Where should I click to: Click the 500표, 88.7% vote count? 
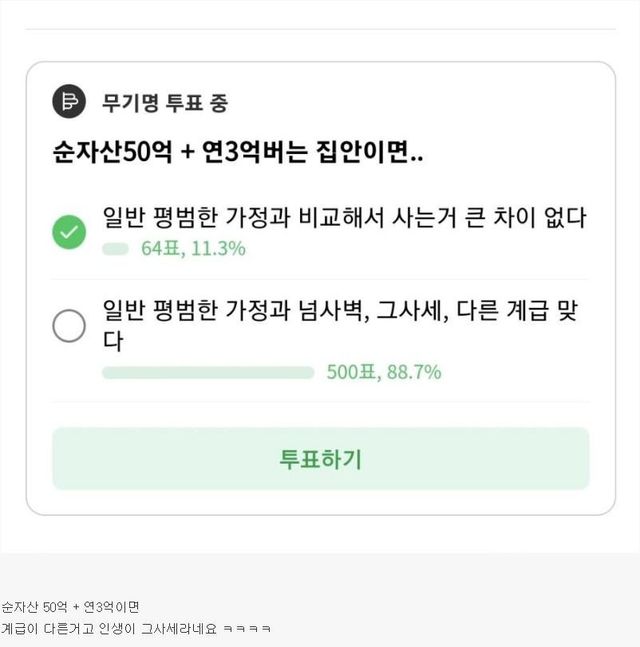tap(383, 372)
